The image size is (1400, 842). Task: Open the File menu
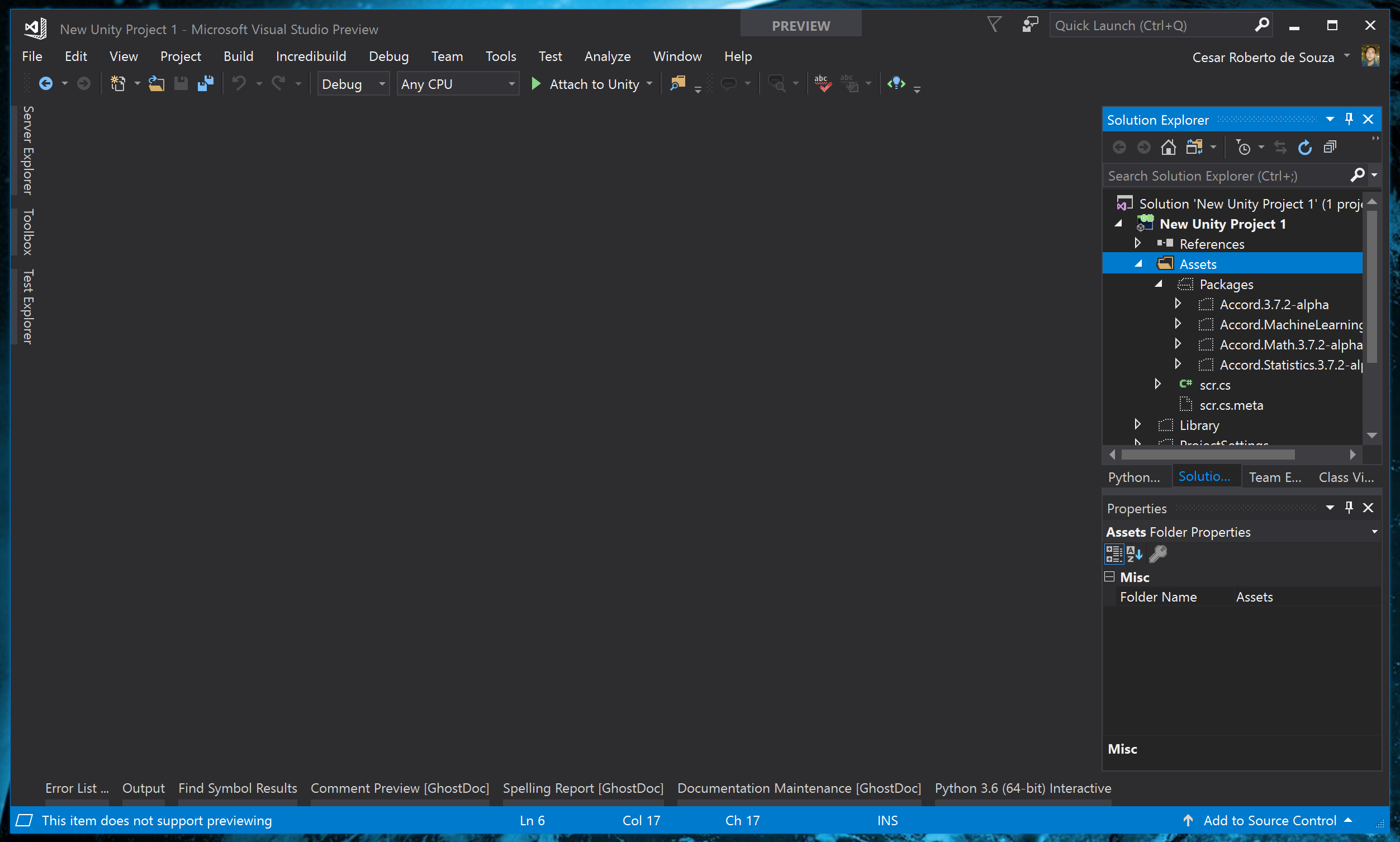point(32,56)
